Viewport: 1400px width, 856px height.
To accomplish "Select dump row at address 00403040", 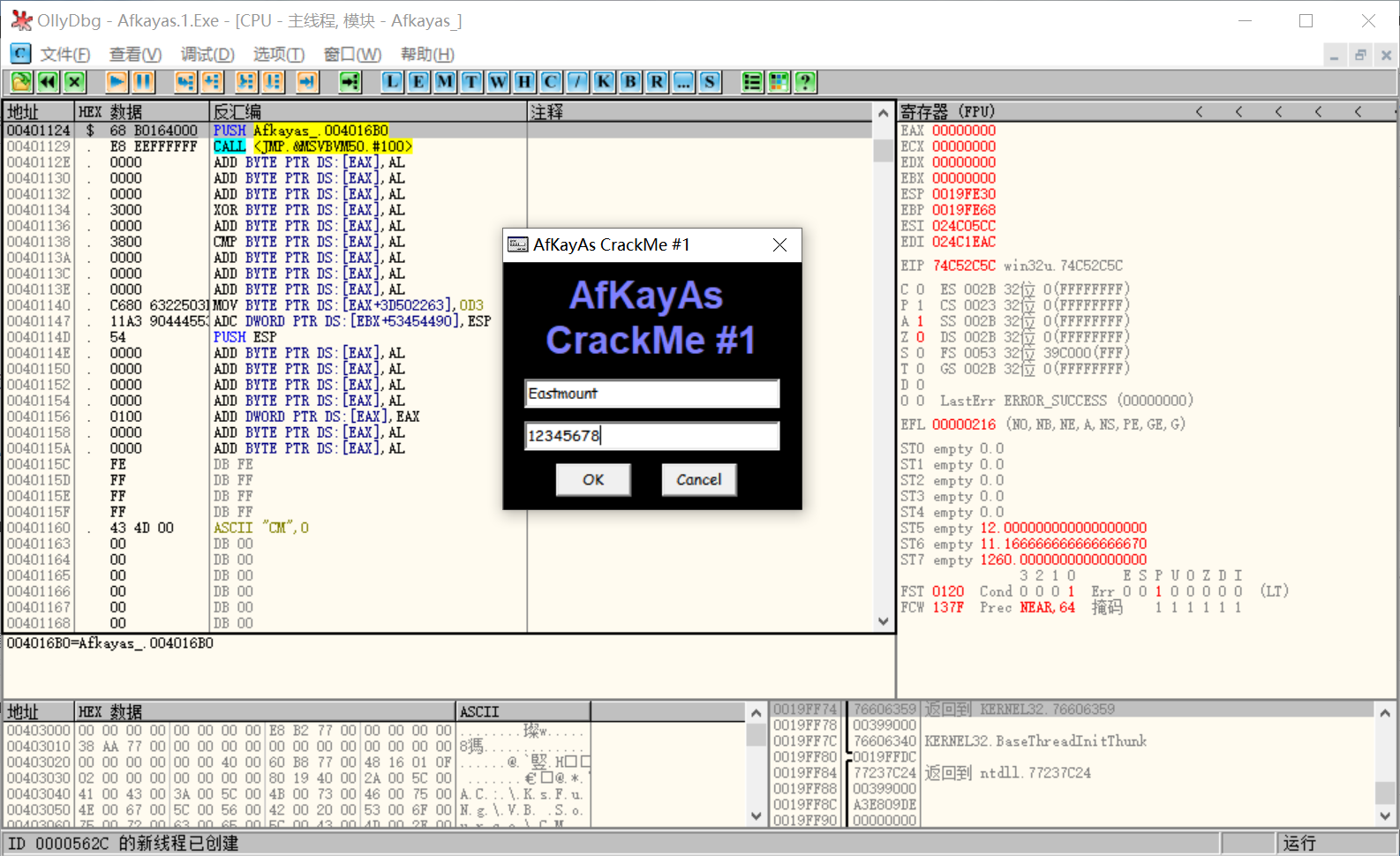I will point(298,794).
